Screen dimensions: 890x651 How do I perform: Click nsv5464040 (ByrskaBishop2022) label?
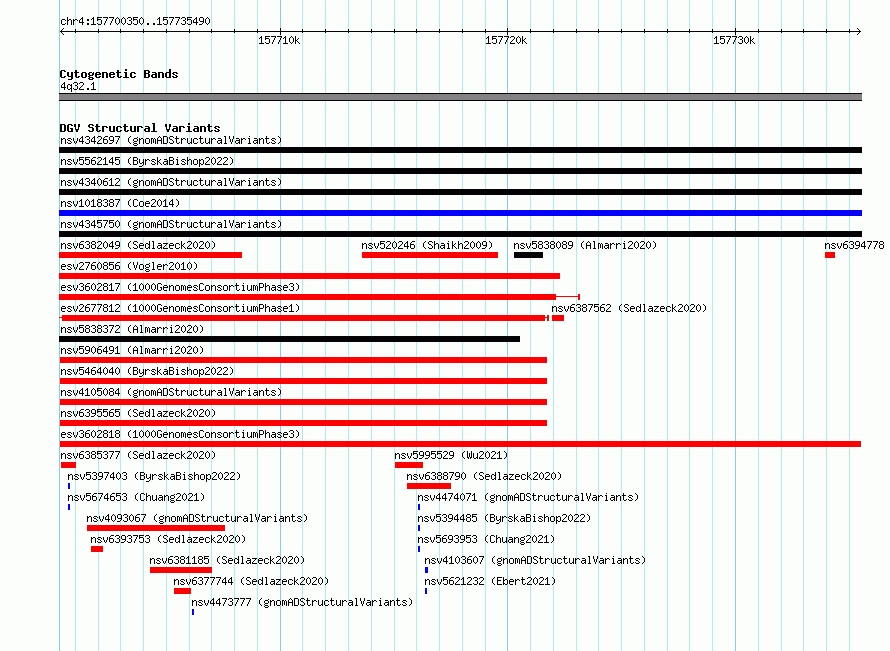147,371
